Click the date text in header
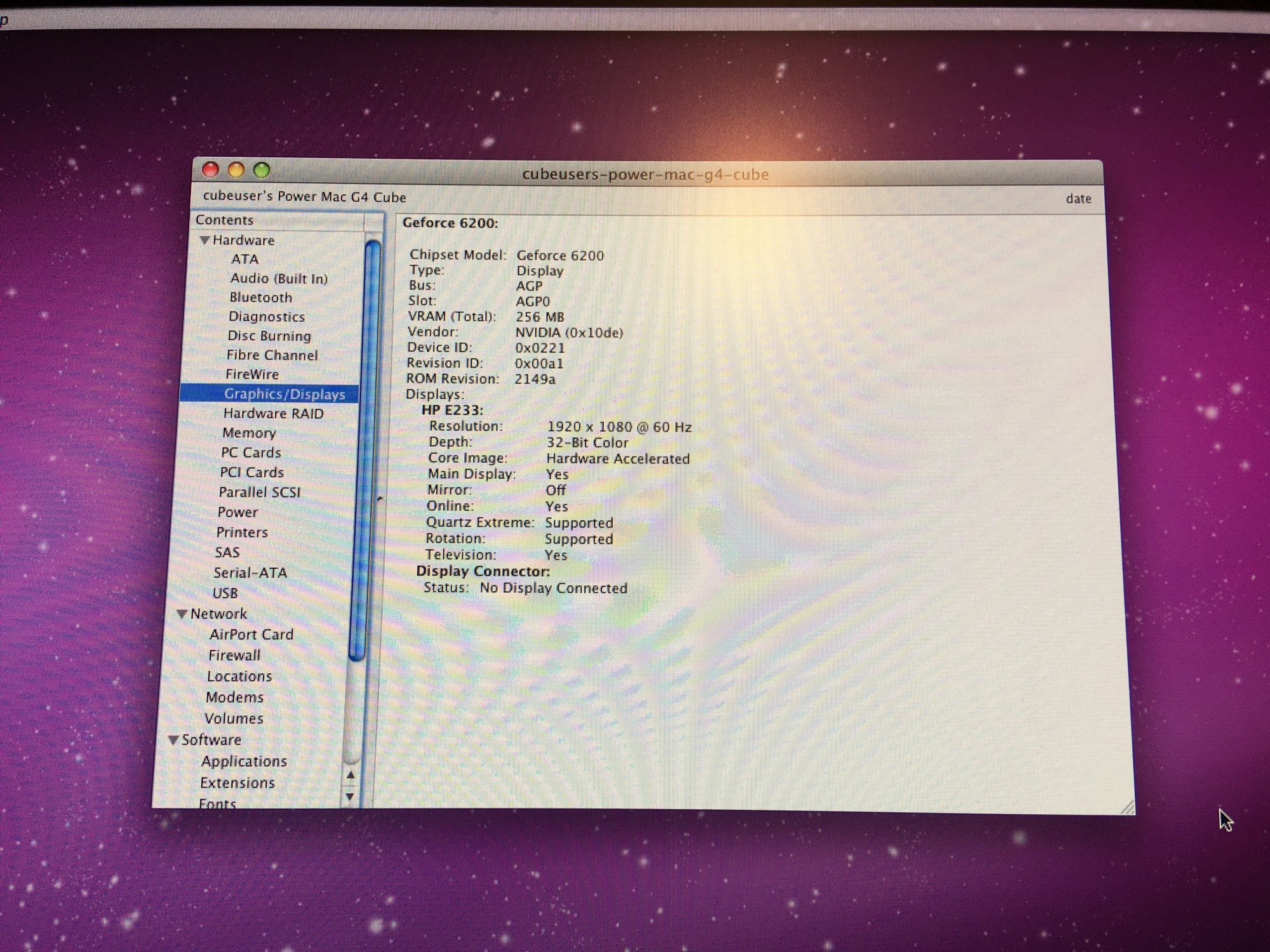The width and height of the screenshot is (1270, 952). tap(1078, 199)
